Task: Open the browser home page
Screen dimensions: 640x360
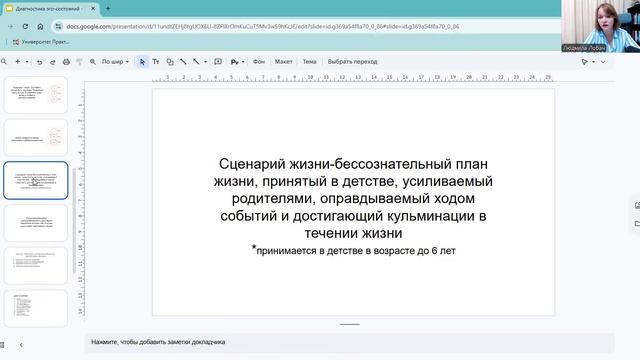Action: pos(40,27)
